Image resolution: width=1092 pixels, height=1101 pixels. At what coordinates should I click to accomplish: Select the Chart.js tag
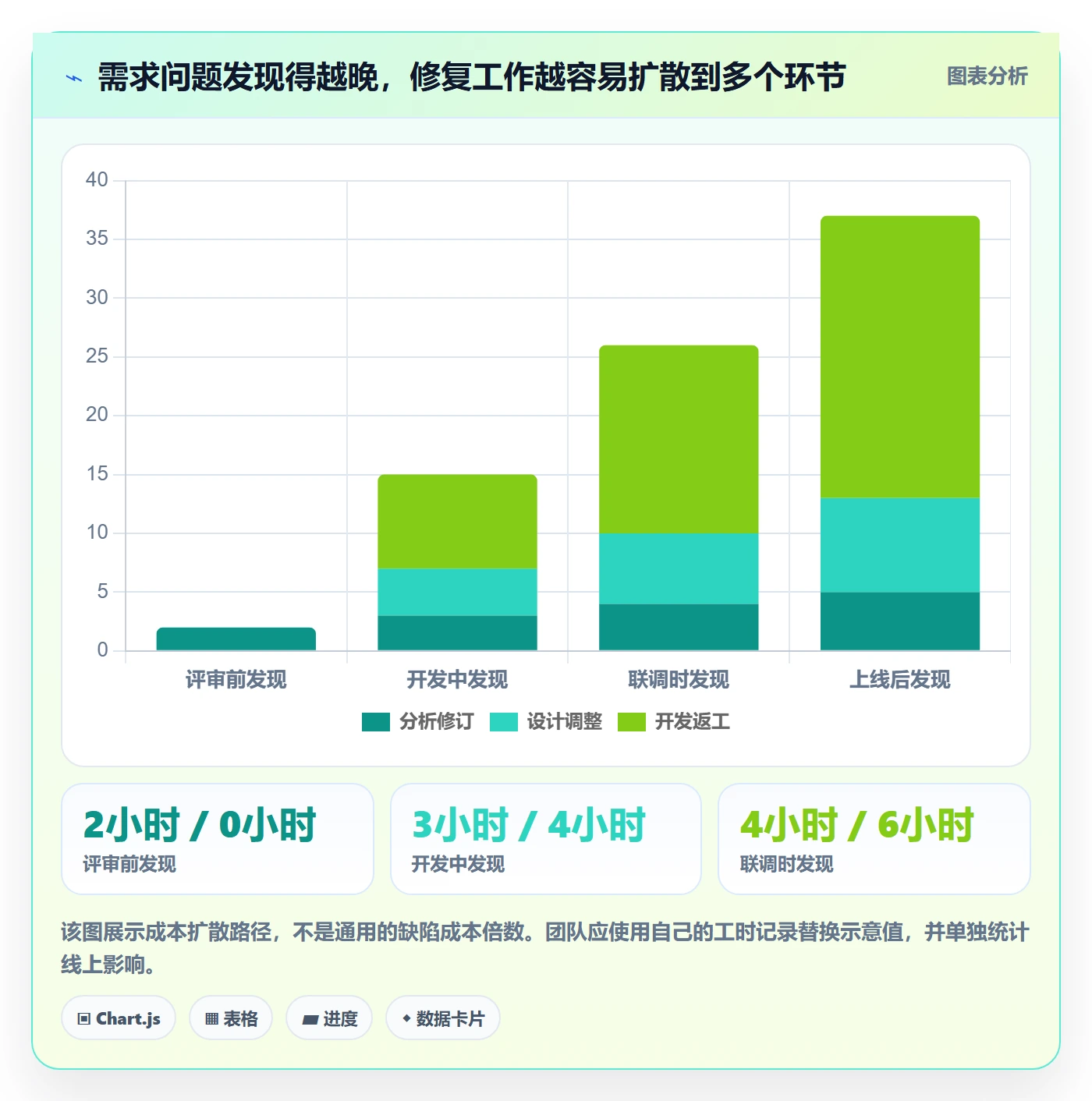[119, 1018]
